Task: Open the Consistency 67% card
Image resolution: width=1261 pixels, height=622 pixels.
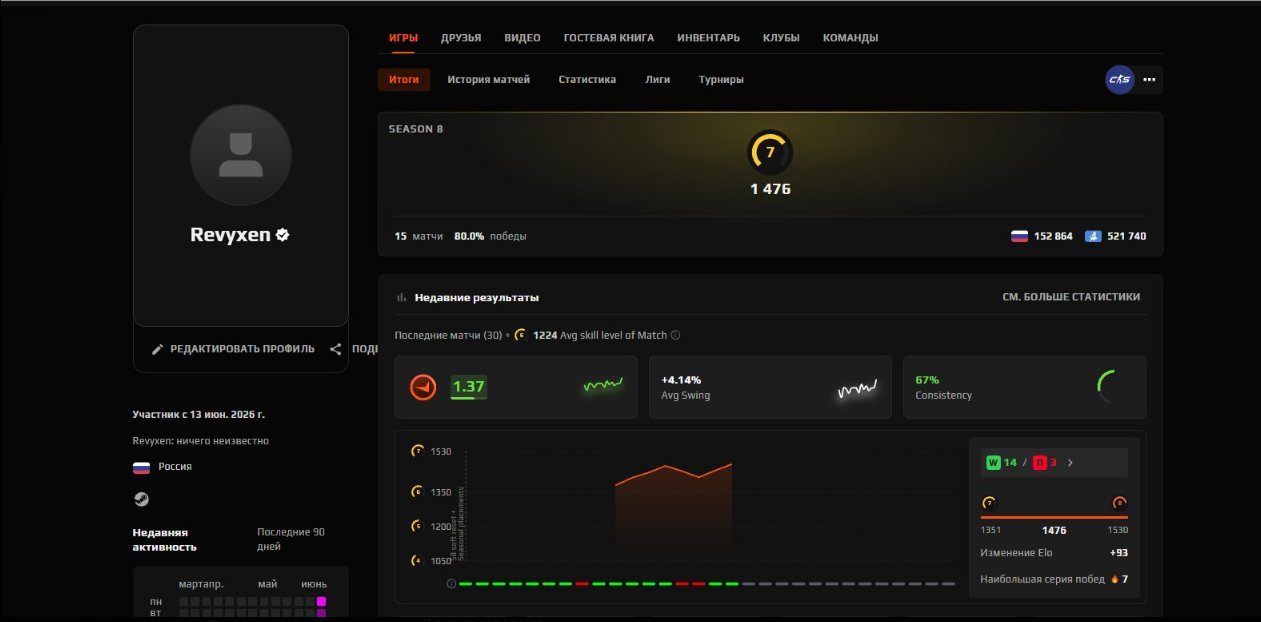Action: tap(1025, 387)
